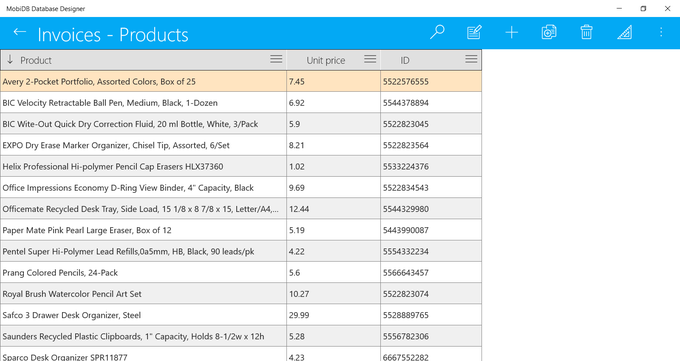The image size is (680, 361).
Task: Click the back arrow next to Invoices - Products
Action: tap(20, 32)
